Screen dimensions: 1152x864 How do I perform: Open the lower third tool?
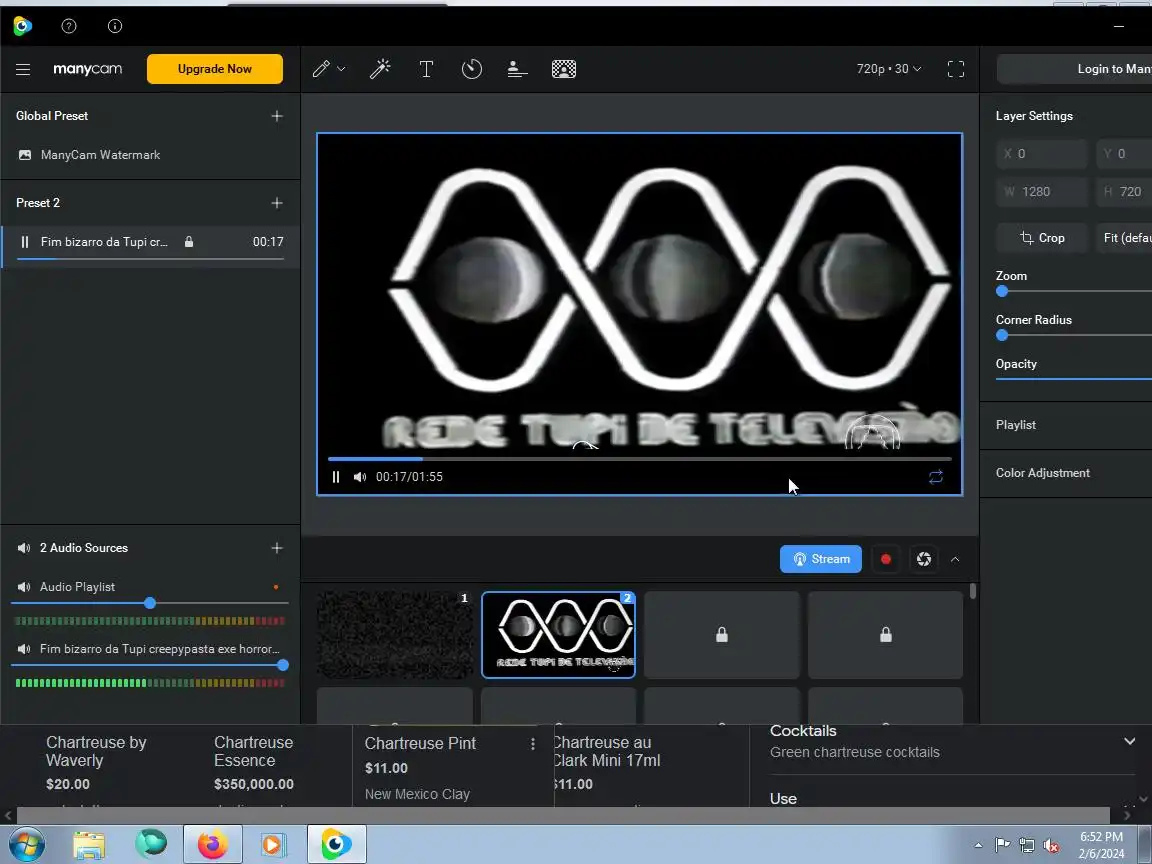tap(517, 69)
